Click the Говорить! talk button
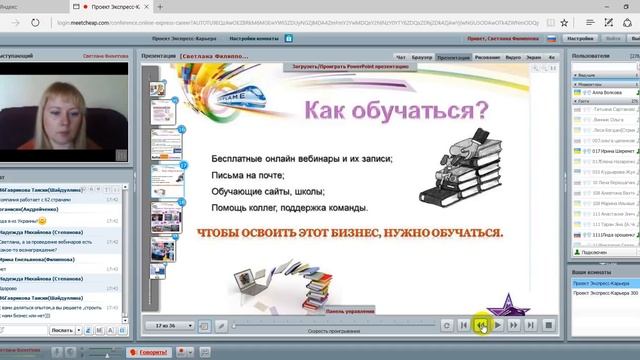 [149, 352]
